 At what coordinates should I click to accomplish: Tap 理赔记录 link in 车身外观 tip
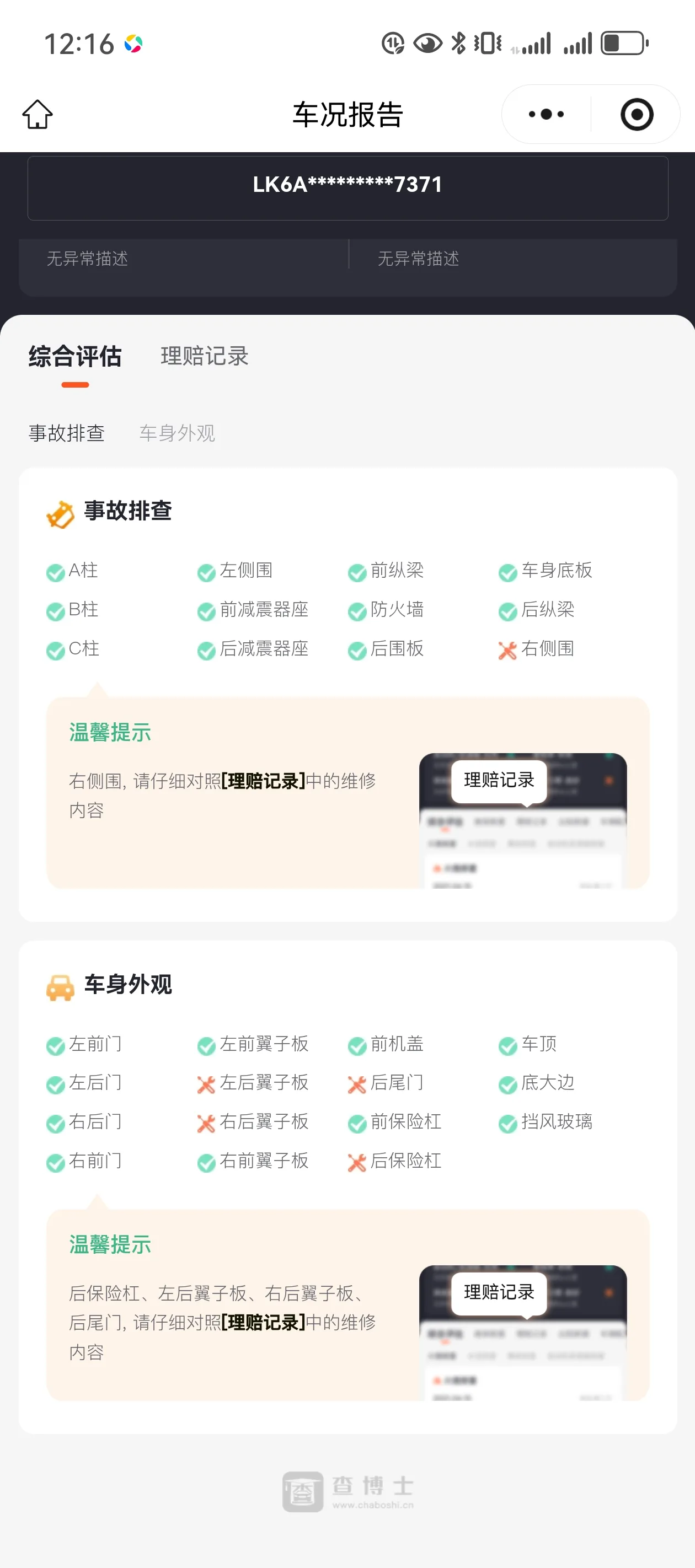(263, 1322)
